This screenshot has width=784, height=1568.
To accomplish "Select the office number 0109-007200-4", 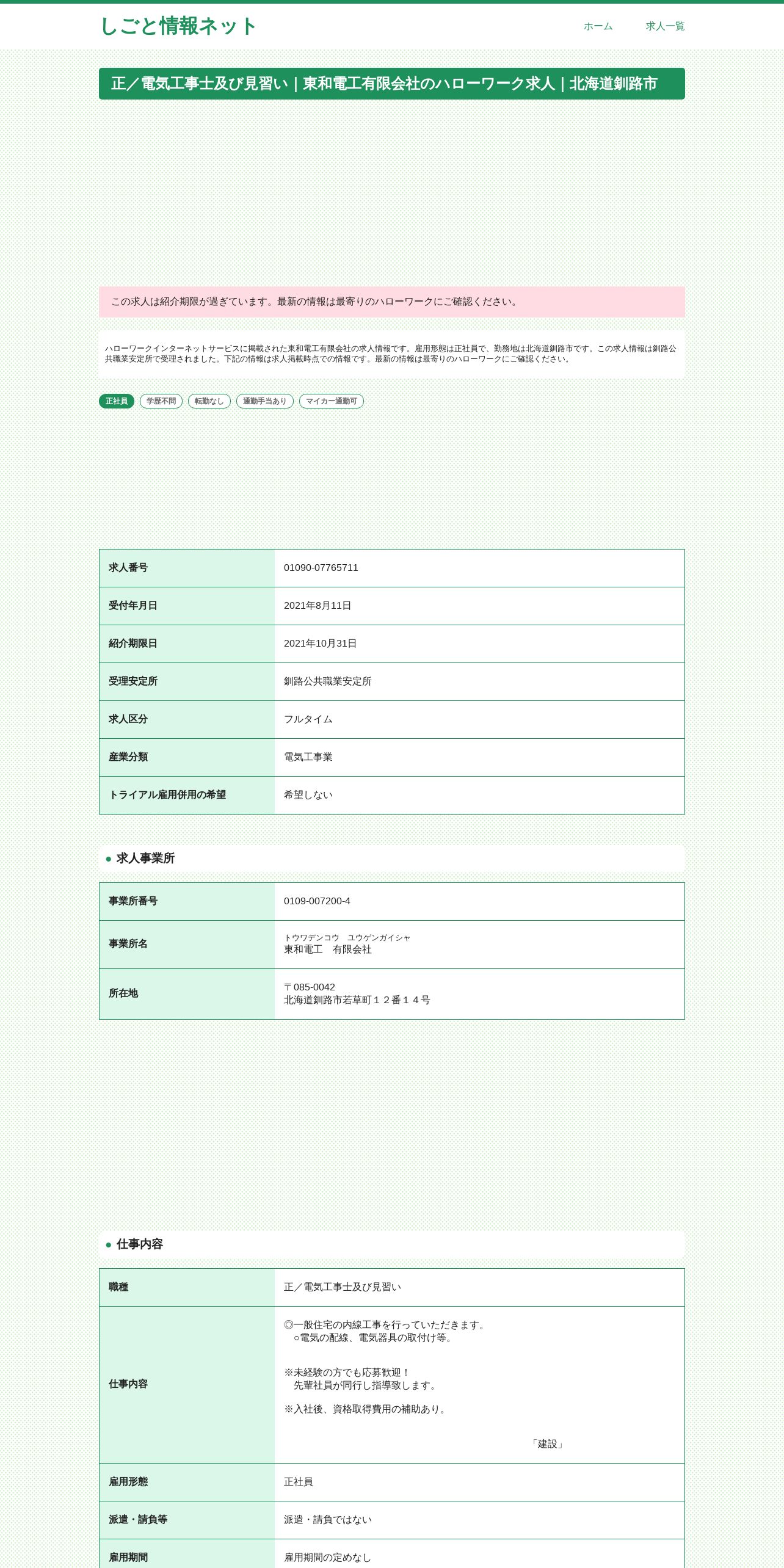I will [317, 901].
